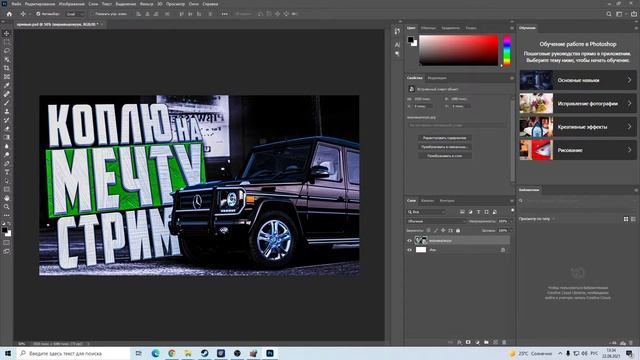
Task: Open the layer Opacity dropdown arrow
Action: tap(511, 221)
